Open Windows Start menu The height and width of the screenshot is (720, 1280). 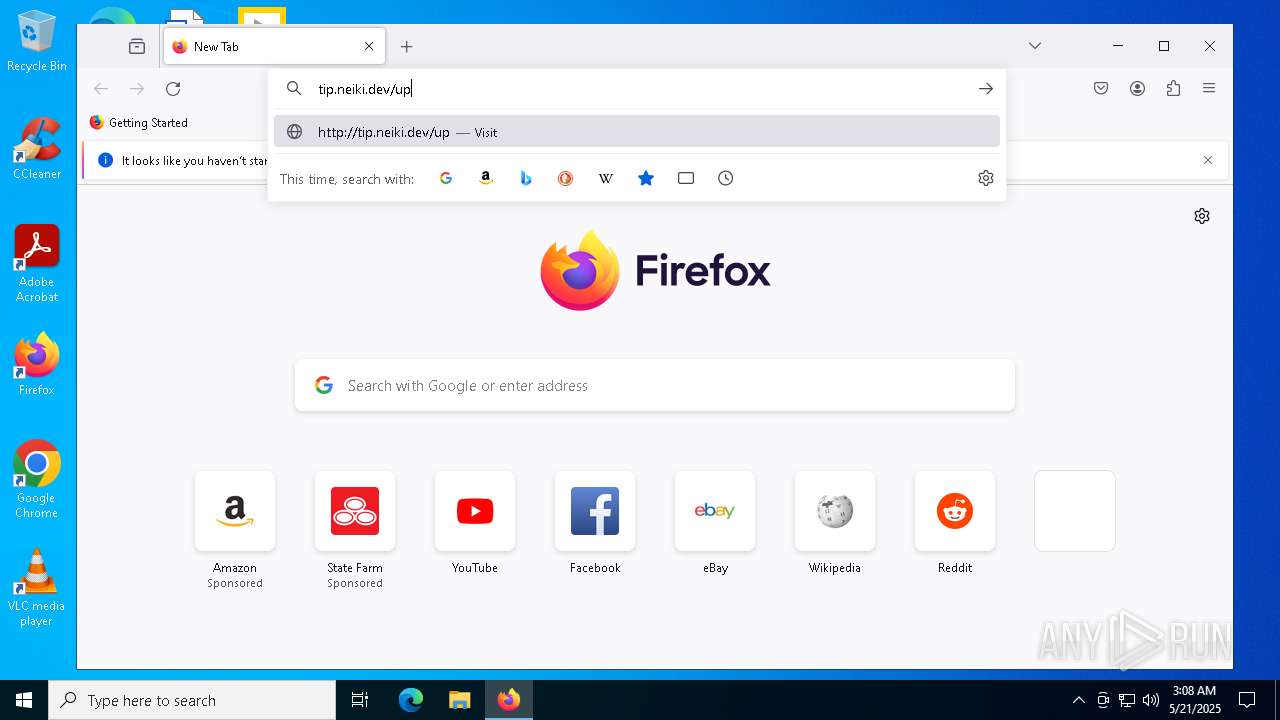click(24, 700)
